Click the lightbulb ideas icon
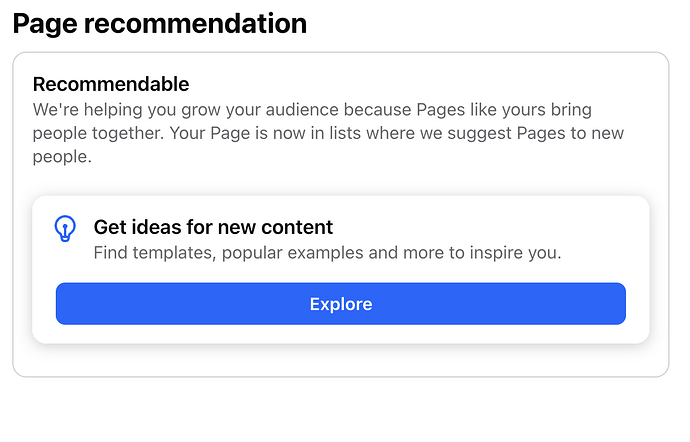 [x=65, y=228]
